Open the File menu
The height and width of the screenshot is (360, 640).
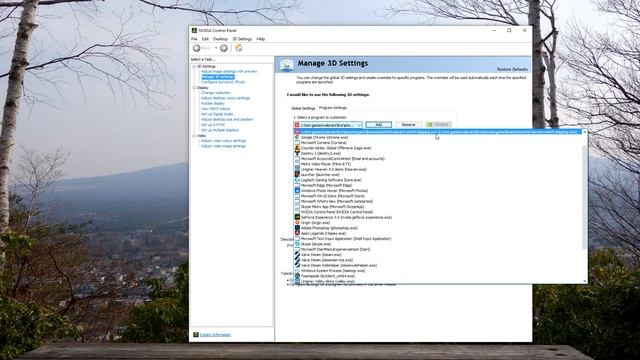pyautogui.click(x=194, y=39)
